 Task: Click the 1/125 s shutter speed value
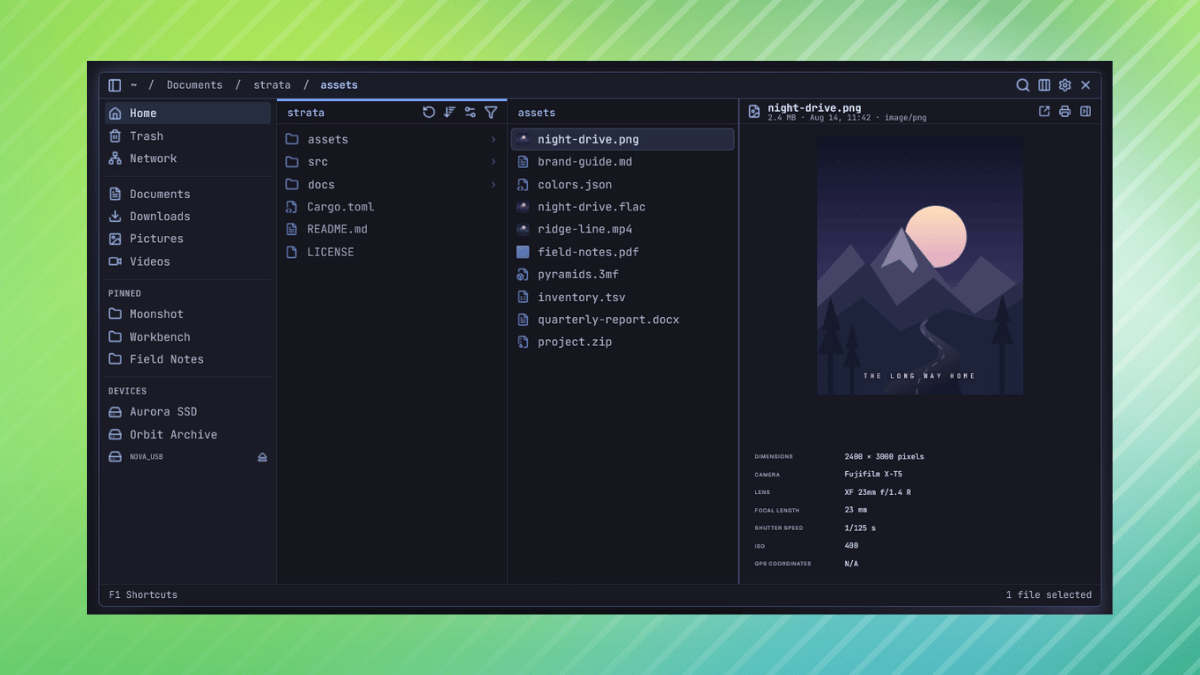[860, 528]
